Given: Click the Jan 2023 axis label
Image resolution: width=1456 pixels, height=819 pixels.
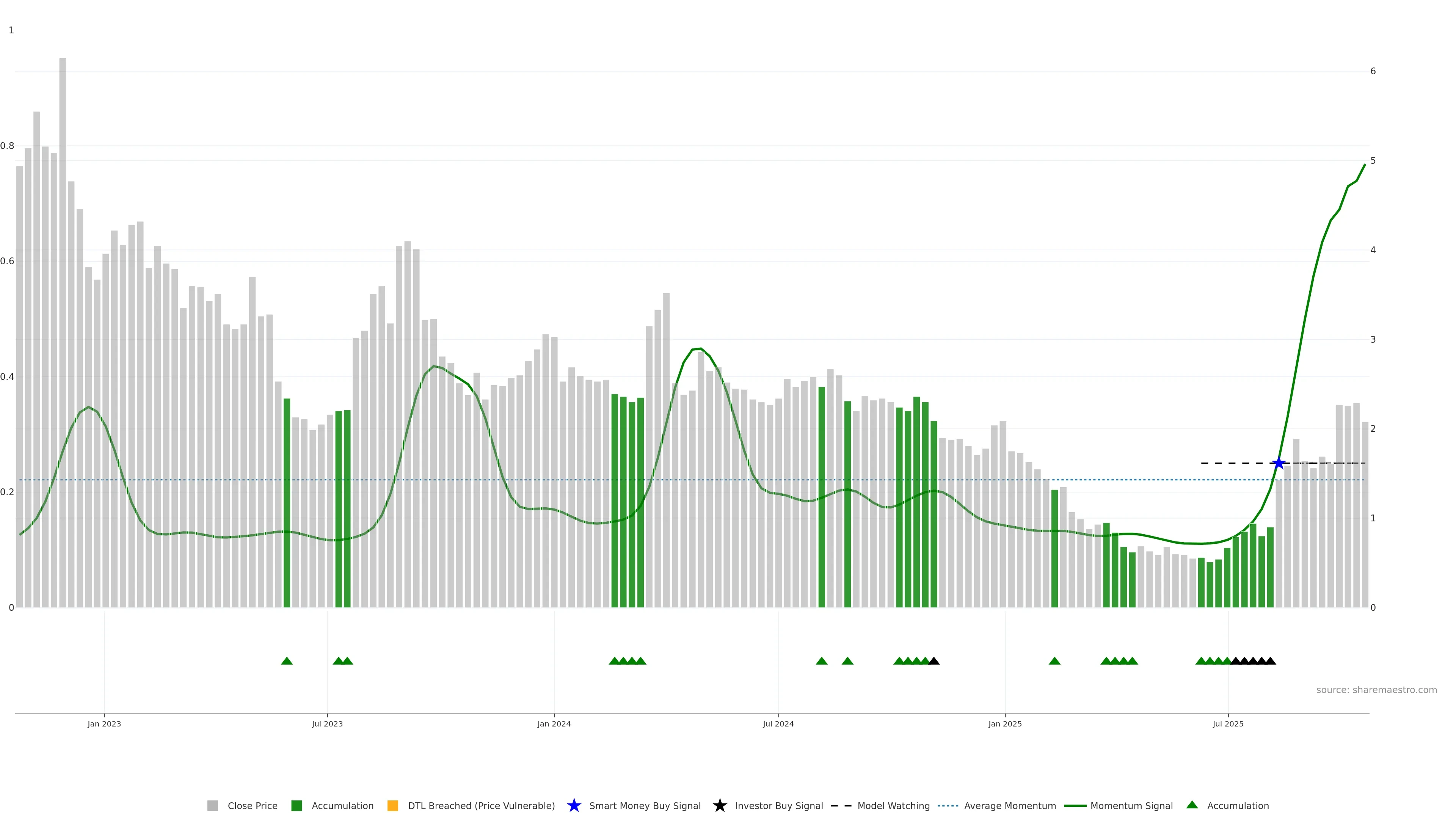Looking at the screenshot, I should click(104, 724).
